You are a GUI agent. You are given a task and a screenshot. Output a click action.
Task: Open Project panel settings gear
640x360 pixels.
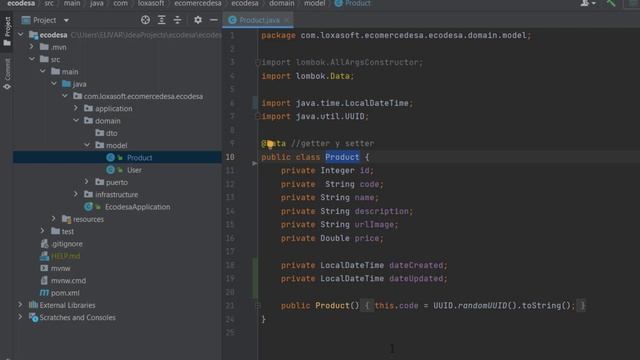[x=198, y=20]
